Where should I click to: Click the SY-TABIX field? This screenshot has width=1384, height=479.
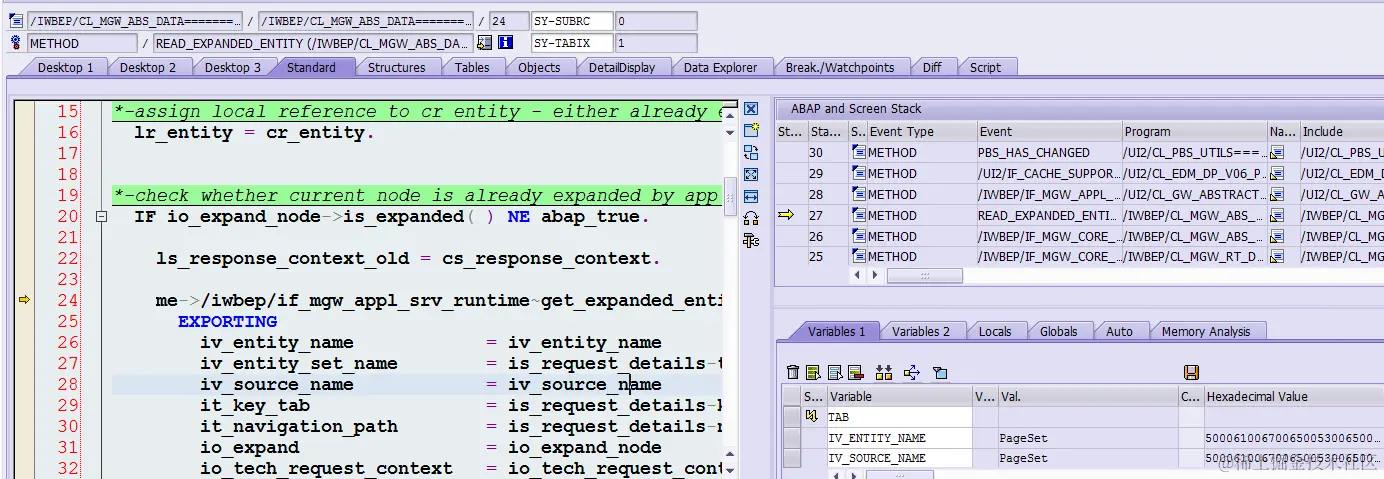[x=571, y=43]
